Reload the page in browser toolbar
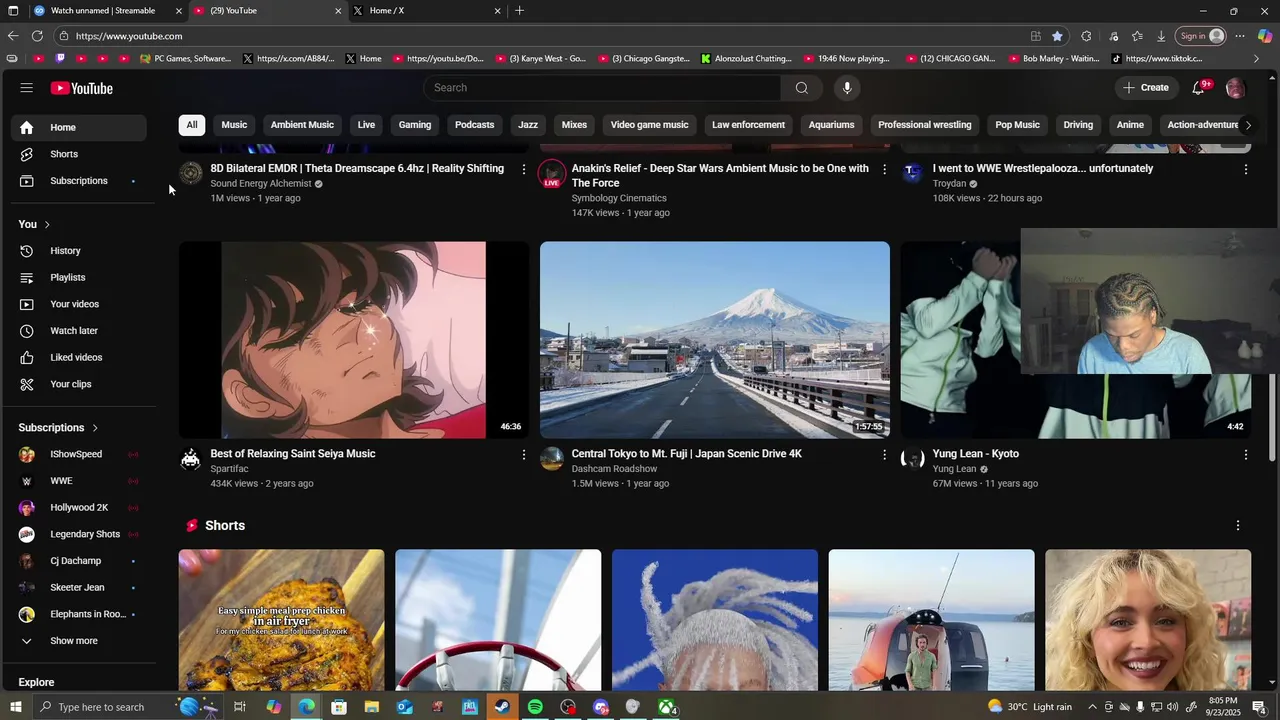Image resolution: width=1280 pixels, height=720 pixels. pos(37,36)
